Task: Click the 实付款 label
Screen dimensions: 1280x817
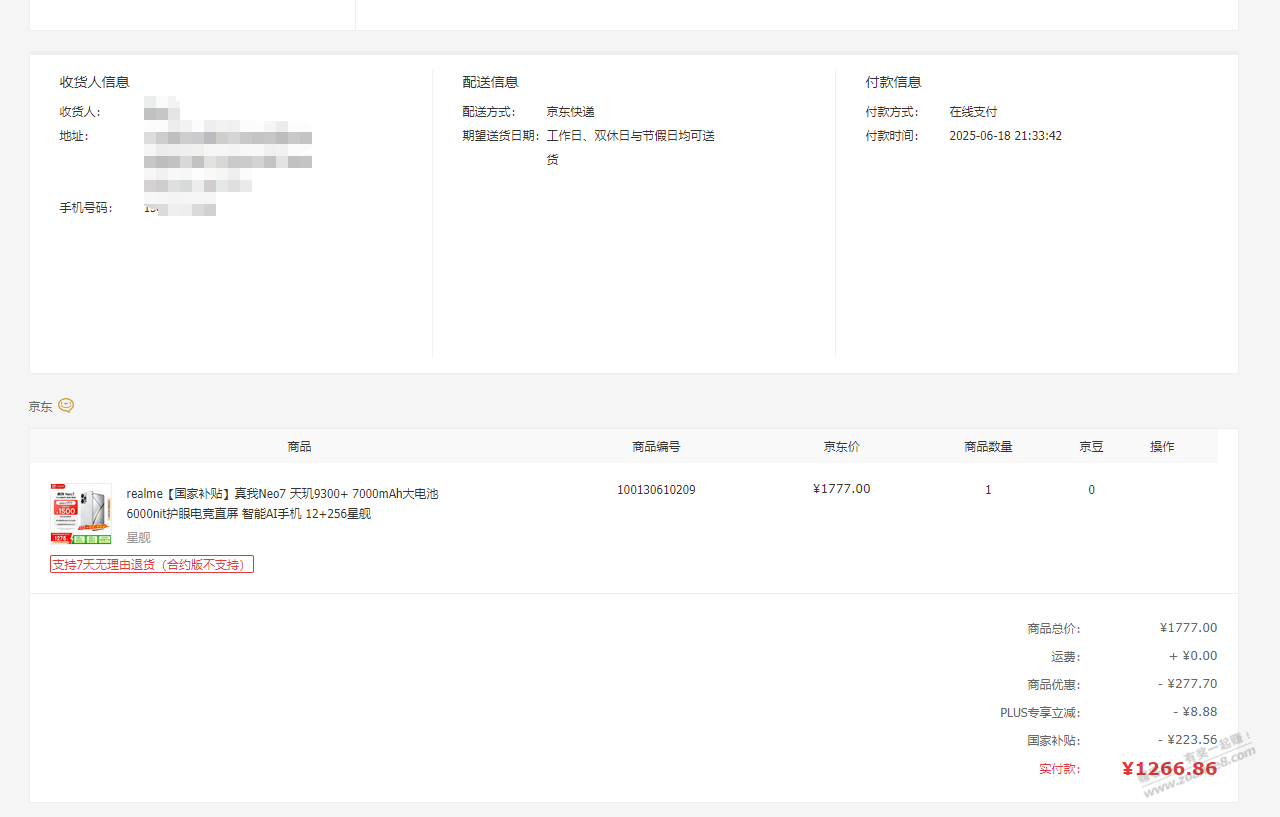Action: point(1059,769)
